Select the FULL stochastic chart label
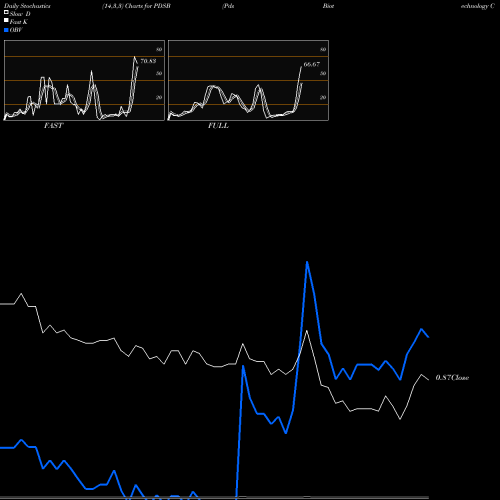The height and width of the screenshot is (500, 500). [x=218, y=126]
